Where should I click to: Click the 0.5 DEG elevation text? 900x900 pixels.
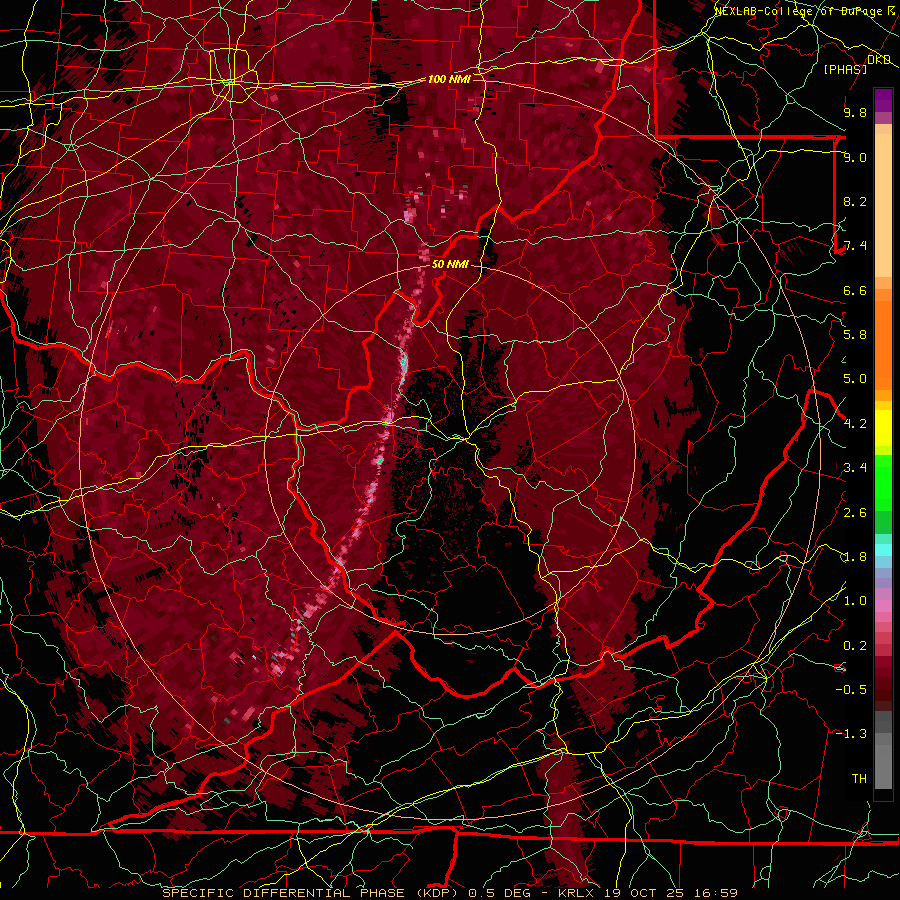(x=499, y=893)
